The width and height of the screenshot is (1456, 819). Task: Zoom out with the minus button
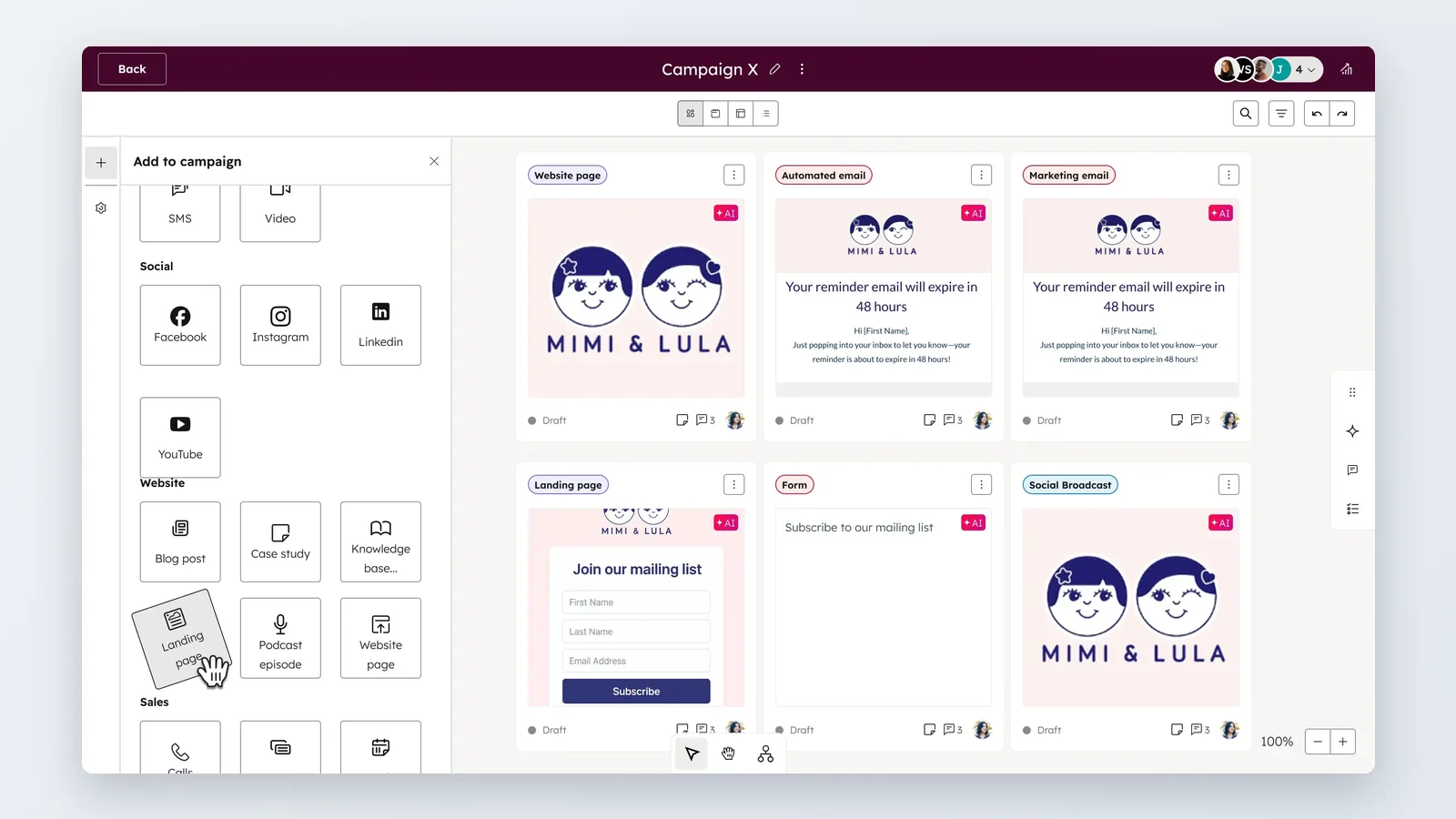click(1318, 742)
